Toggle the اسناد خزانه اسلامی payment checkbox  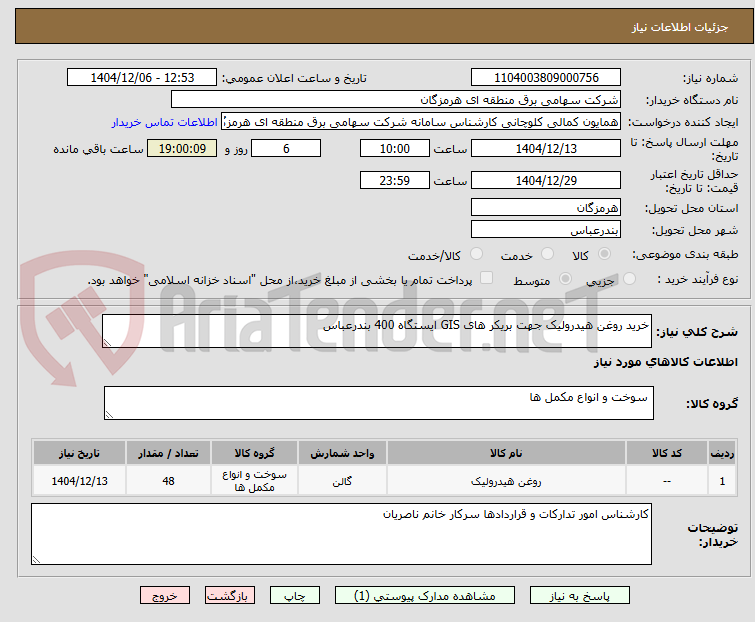(487, 278)
